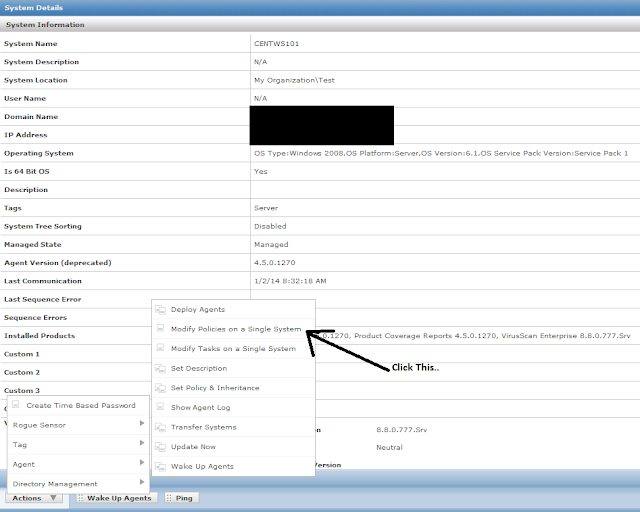The width and height of the screenshot is (640, 512).
Task: Click the Is 64 Bit OS value Yes
Action: [x=261, y=171]
